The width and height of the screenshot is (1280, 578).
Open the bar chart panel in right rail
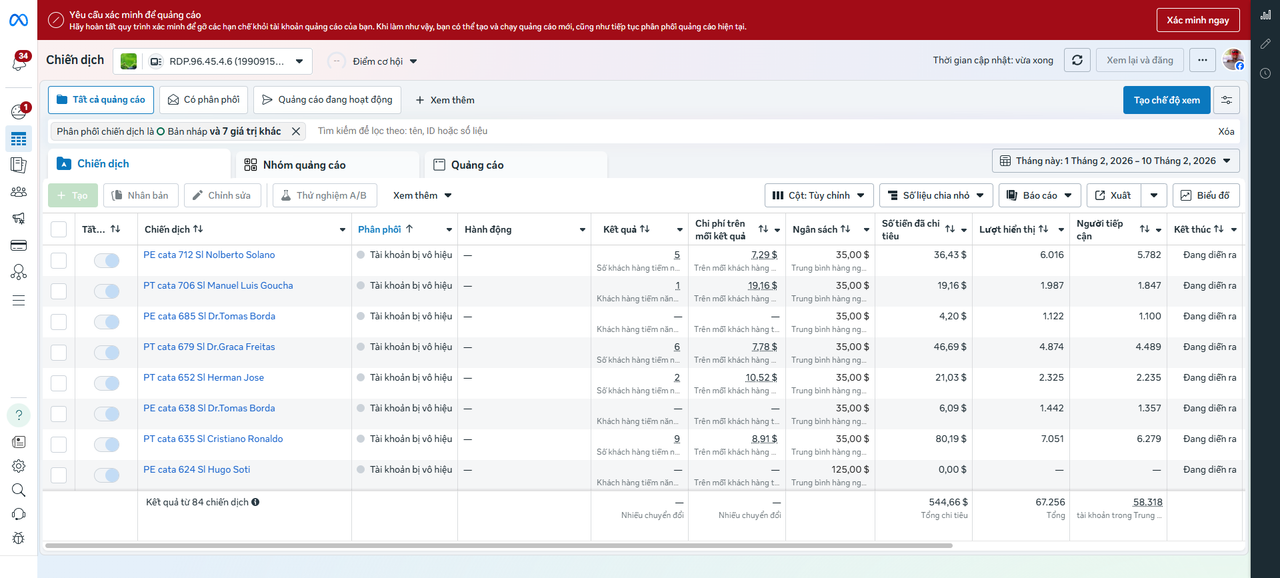click(x=1265, y=13)
